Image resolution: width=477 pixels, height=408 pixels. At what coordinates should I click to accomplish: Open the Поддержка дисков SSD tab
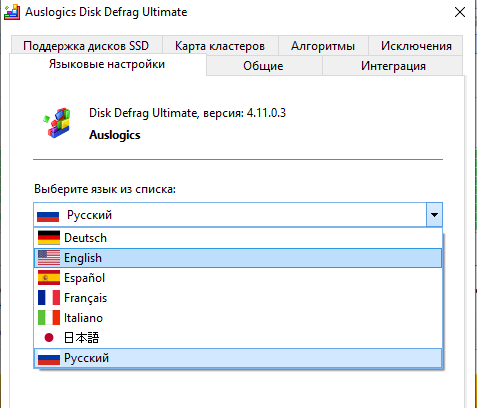pos(86,46)
